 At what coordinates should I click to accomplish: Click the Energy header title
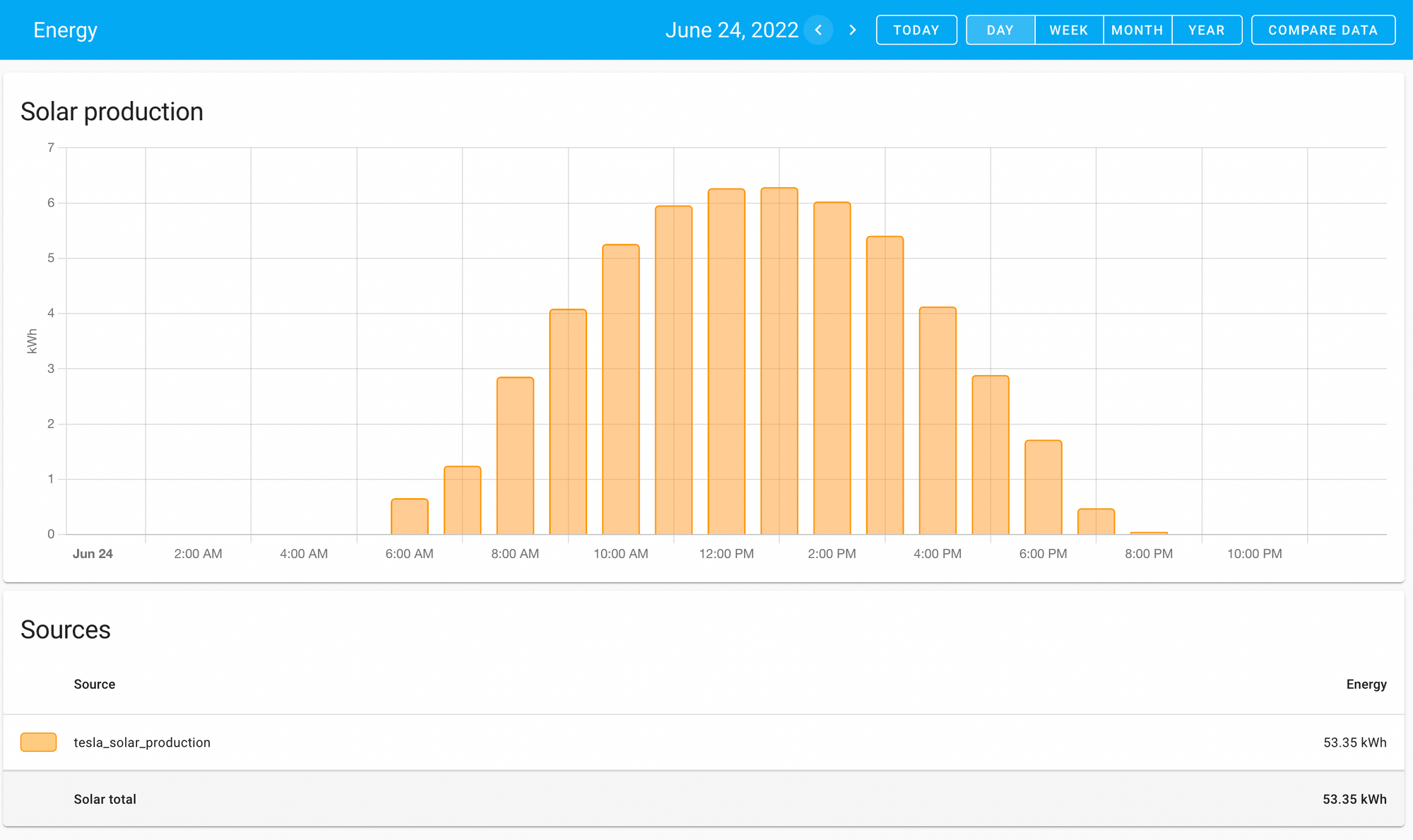point(65,30)
